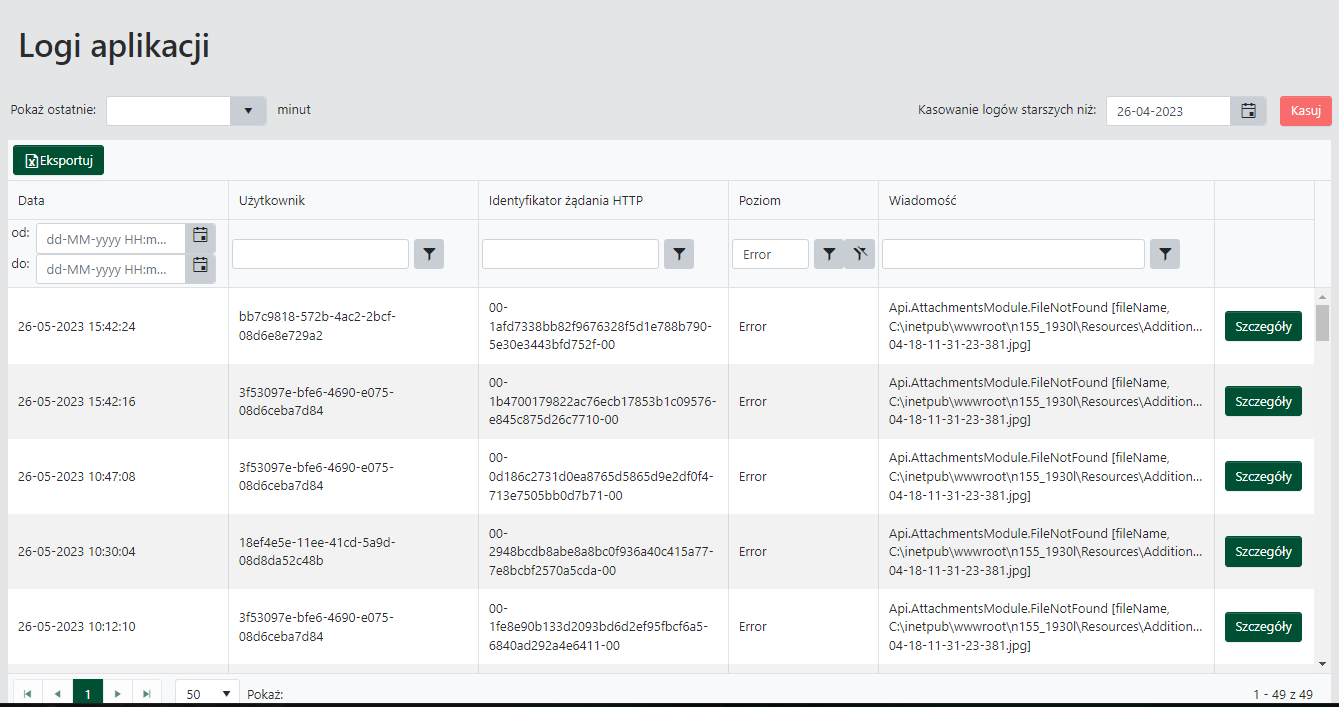Image resolution: width=1339 pixels, height=707 pixels.
Task: Sort by the Poziom column header
Action: (760, 200)
